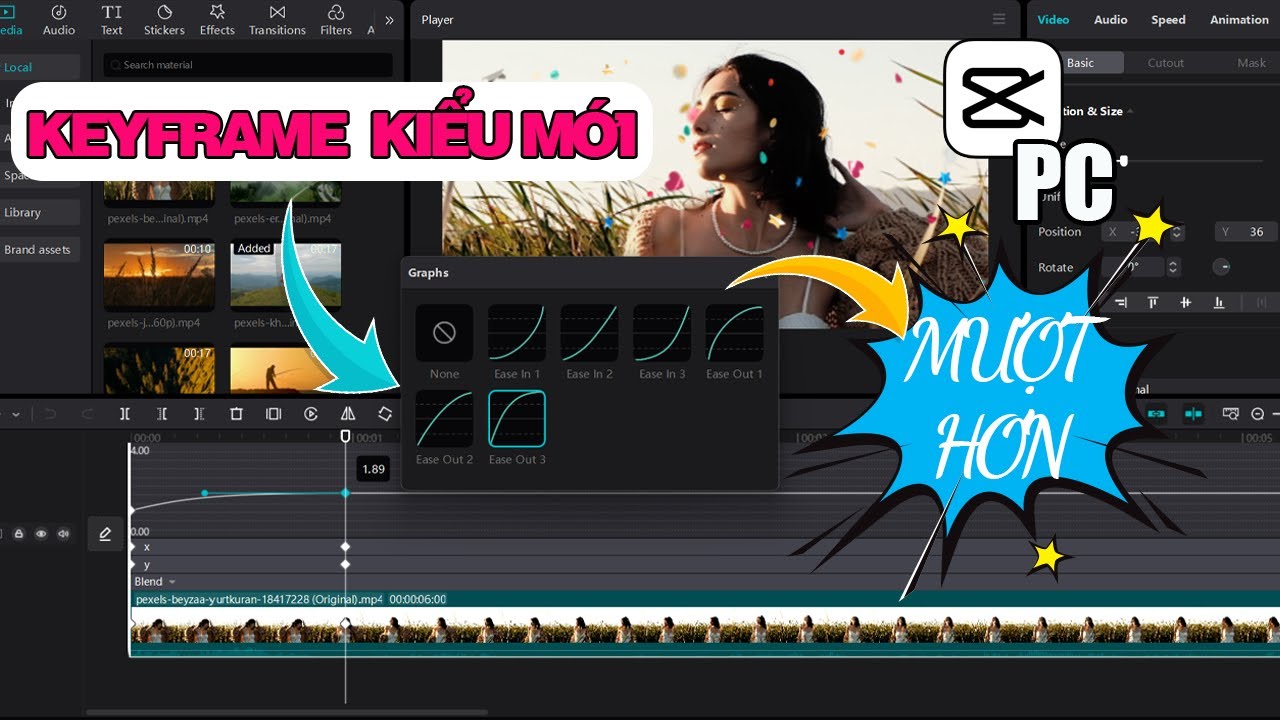Viewport: 1280px width, 720px height.
Task: Click the freeze frame icon
Action: [x=273, y=414]
